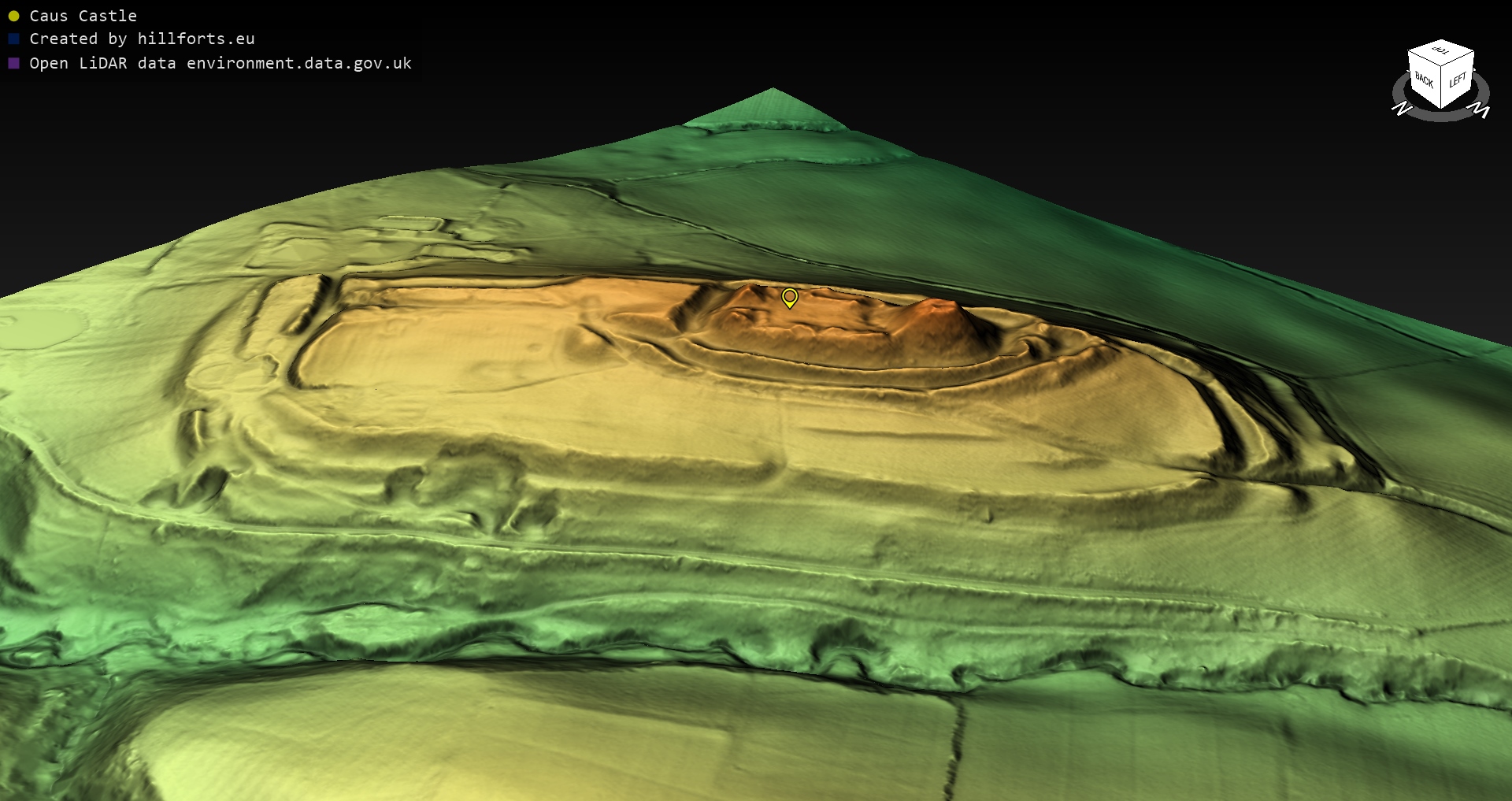This screenshot has height=801, width=1512.
Task: Click the pointed far corner of the terrain model
Action: [773, 91]
